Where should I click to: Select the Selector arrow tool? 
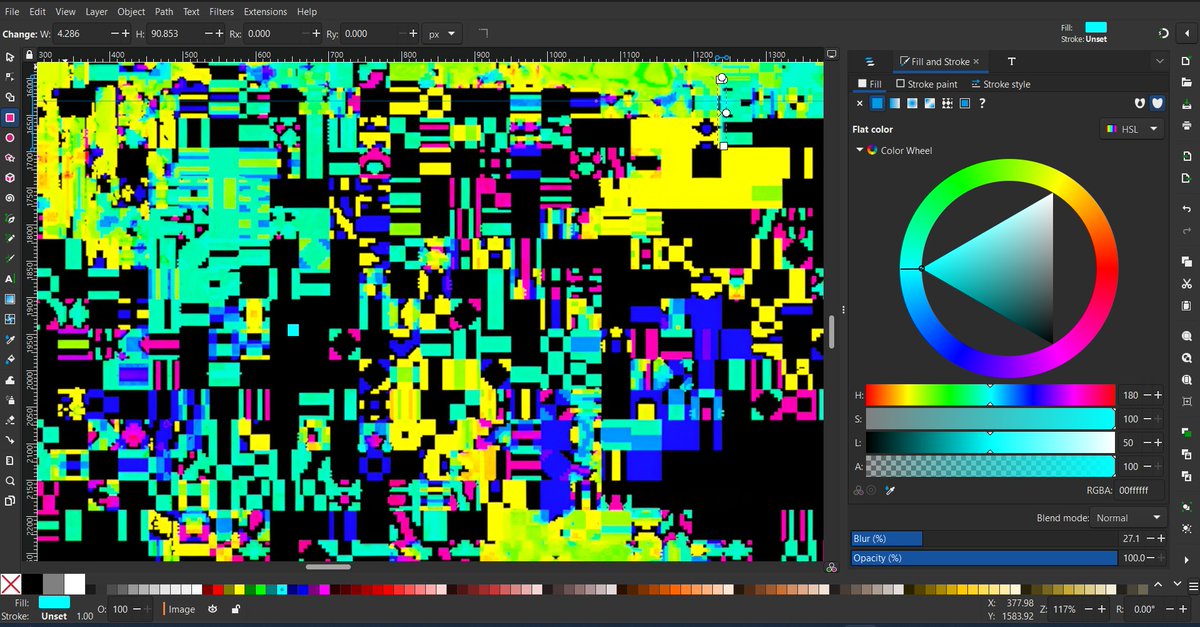[10, 57]
